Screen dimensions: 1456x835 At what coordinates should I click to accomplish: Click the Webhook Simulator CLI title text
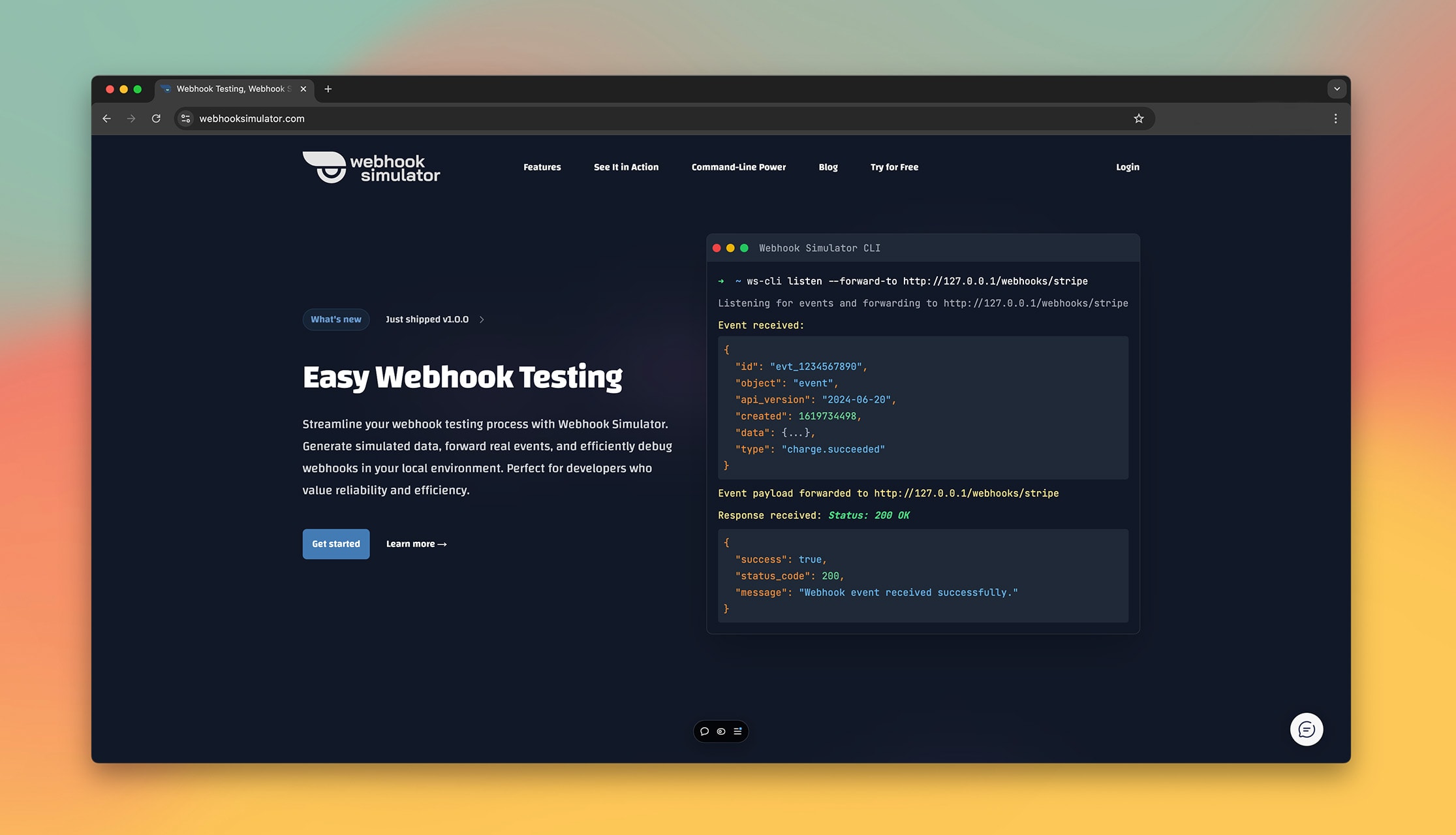tap(820, 248)
